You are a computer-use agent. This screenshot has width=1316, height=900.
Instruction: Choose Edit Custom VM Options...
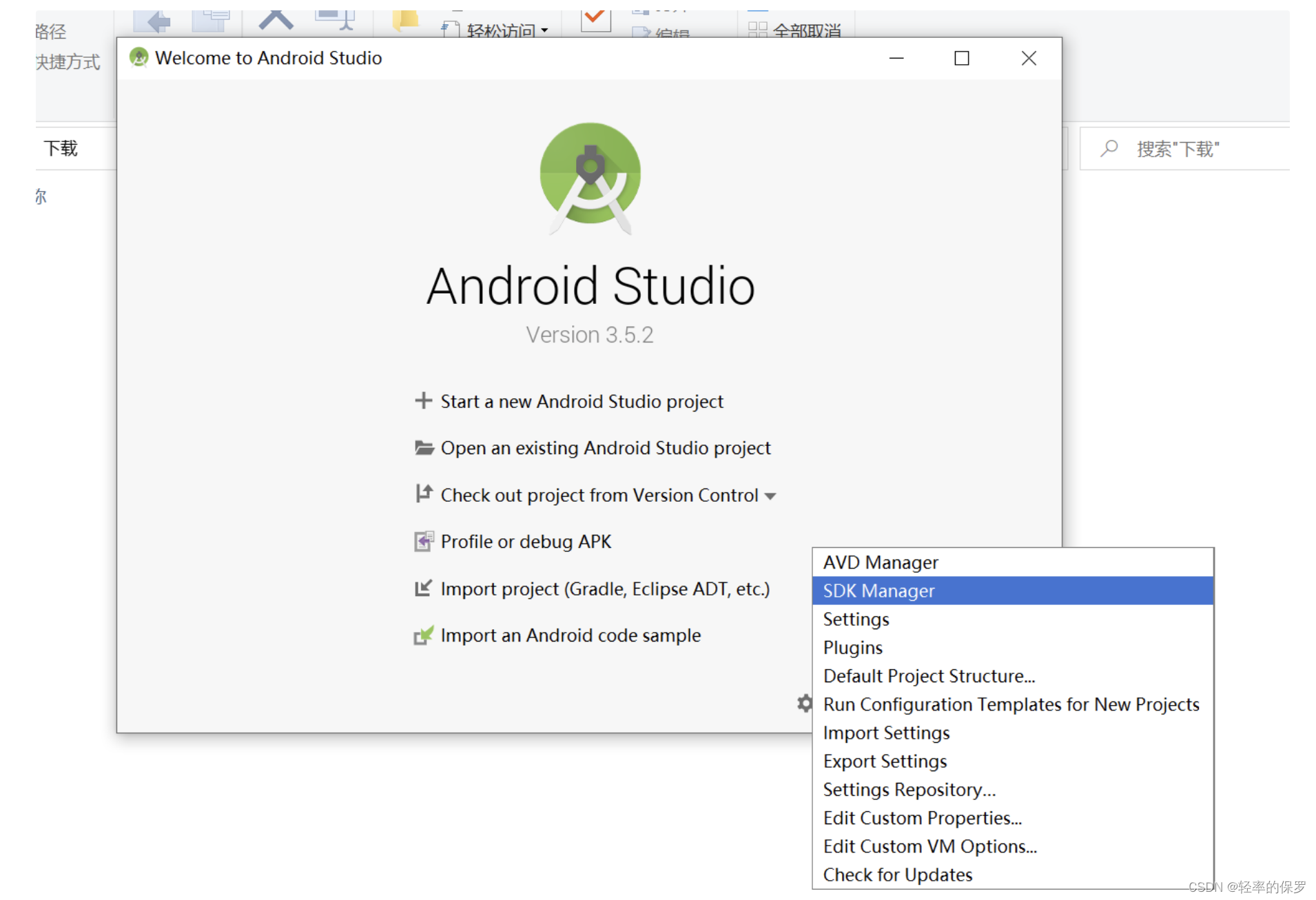[1012, 846]
